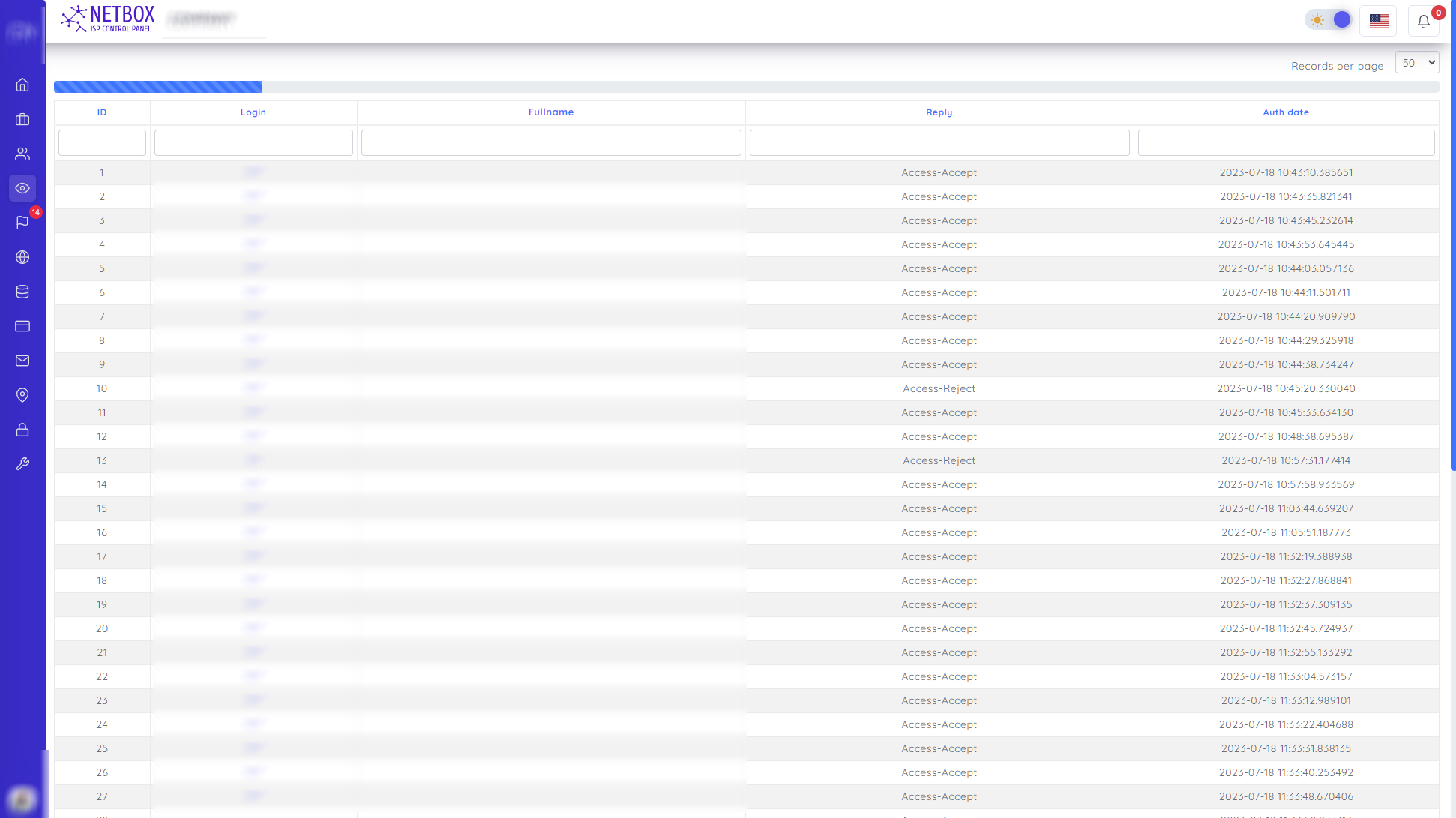The height and width of the screenshot is (818, 1456).
Task: Open the users sidebar icon
Action: tap(22, 154)
